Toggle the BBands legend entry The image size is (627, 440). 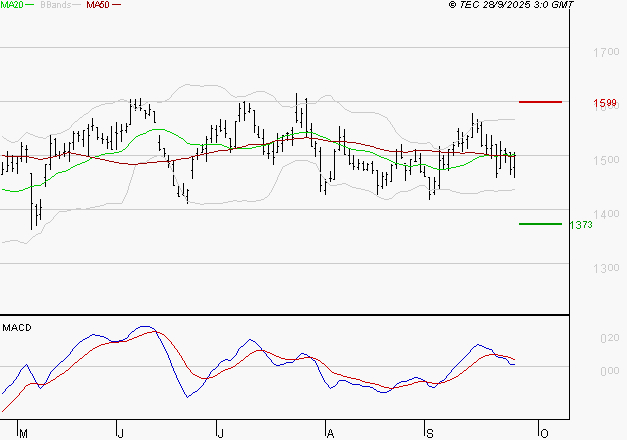click(53, 6)
